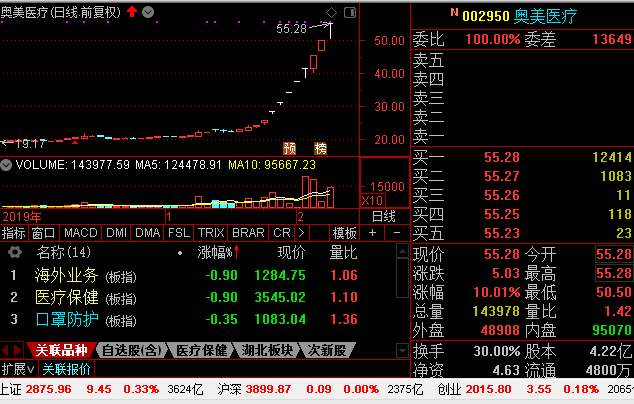Click 买三 price 55.26
Image resolution: width=634 pixels, height=404 pixels.
click(502, 195)
